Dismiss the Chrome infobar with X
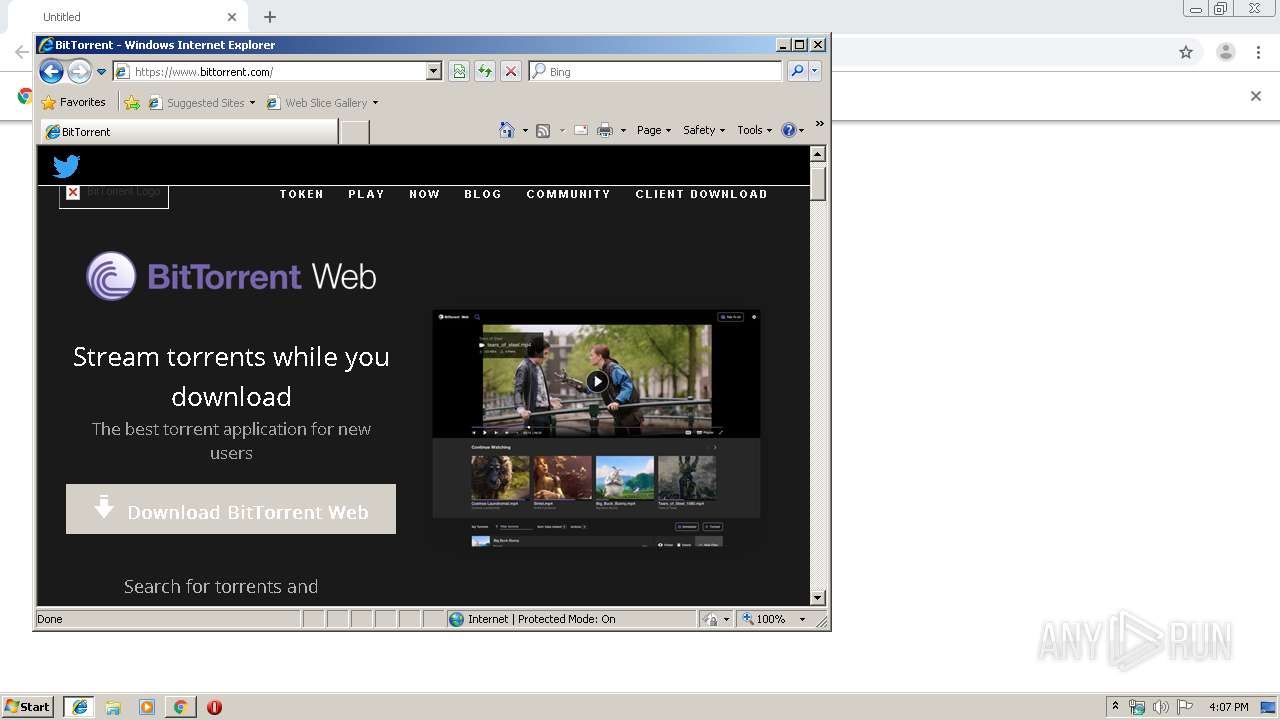The height and width of the screenshot is (720, 1280). [x=1256, y=96]
